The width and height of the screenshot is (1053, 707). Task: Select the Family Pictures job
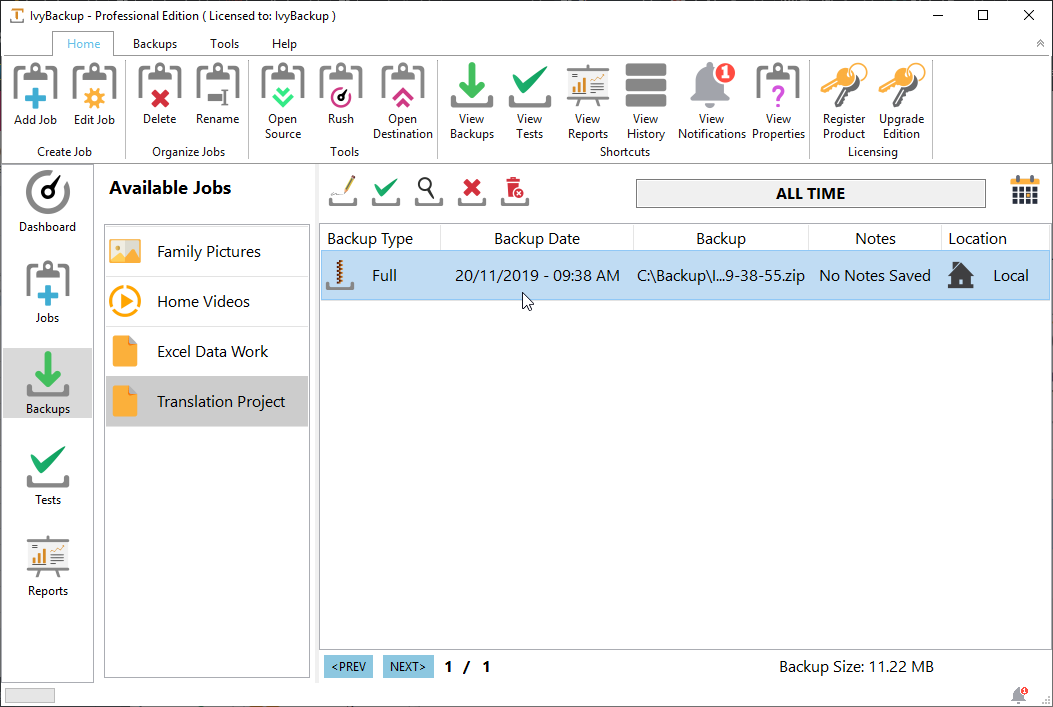[x=207, y=252]
